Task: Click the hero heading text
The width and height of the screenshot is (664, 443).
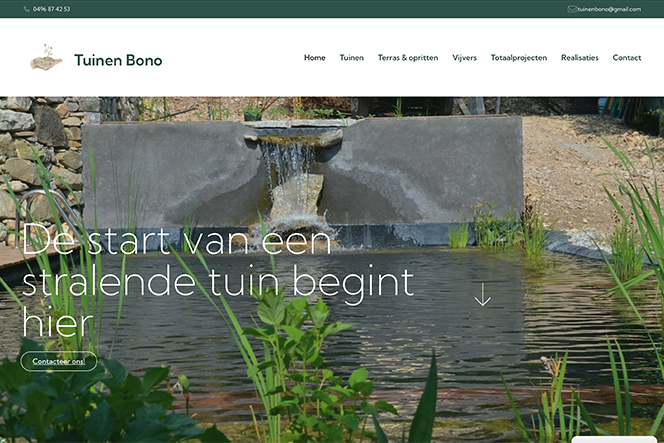Action: point(218,280)
